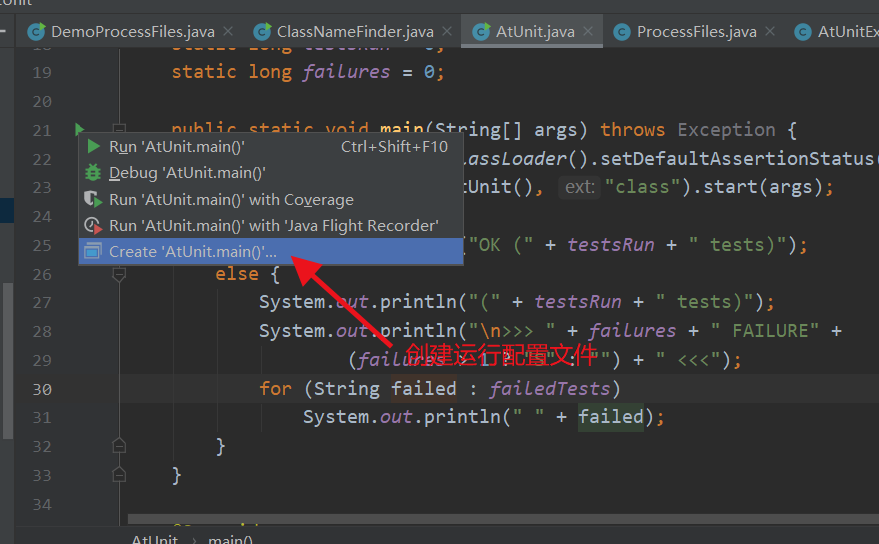Click the horizontal editor scrollbar

point(503,519)
